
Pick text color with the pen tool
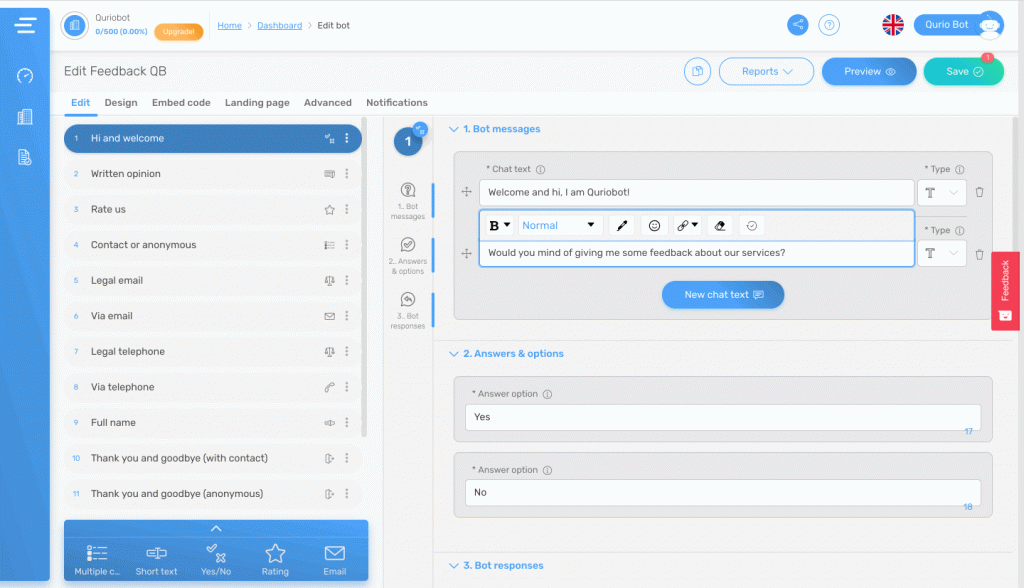(x=621, y=226)
